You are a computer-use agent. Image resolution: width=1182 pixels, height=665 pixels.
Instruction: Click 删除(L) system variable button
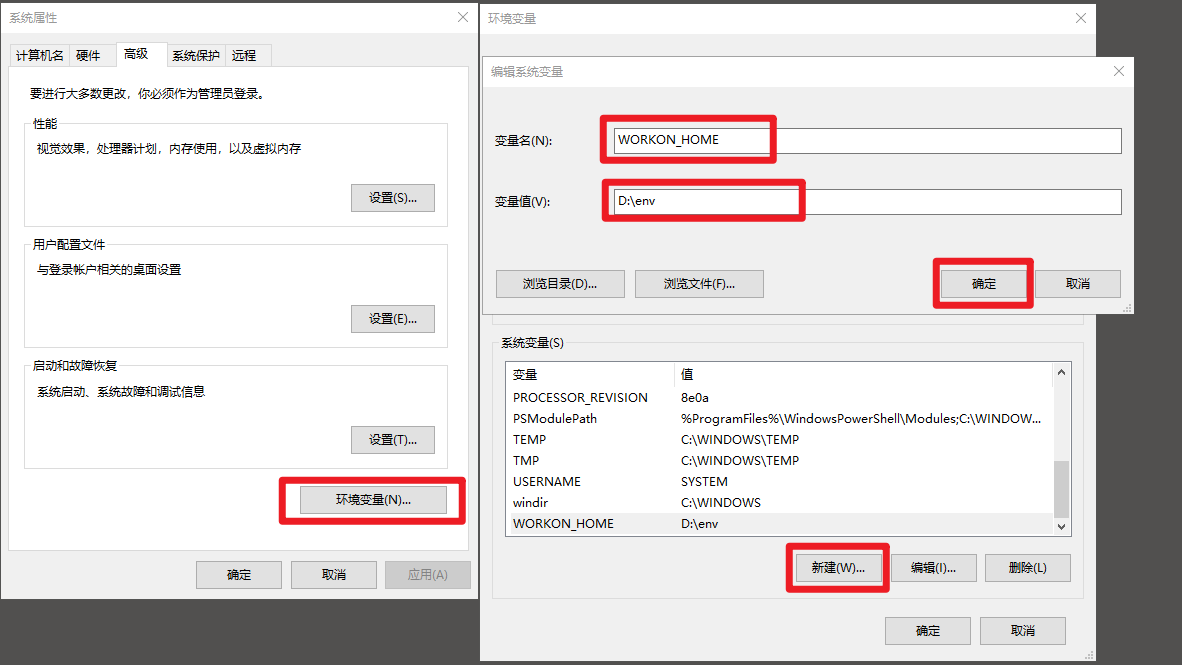[x=1027, y=568]
